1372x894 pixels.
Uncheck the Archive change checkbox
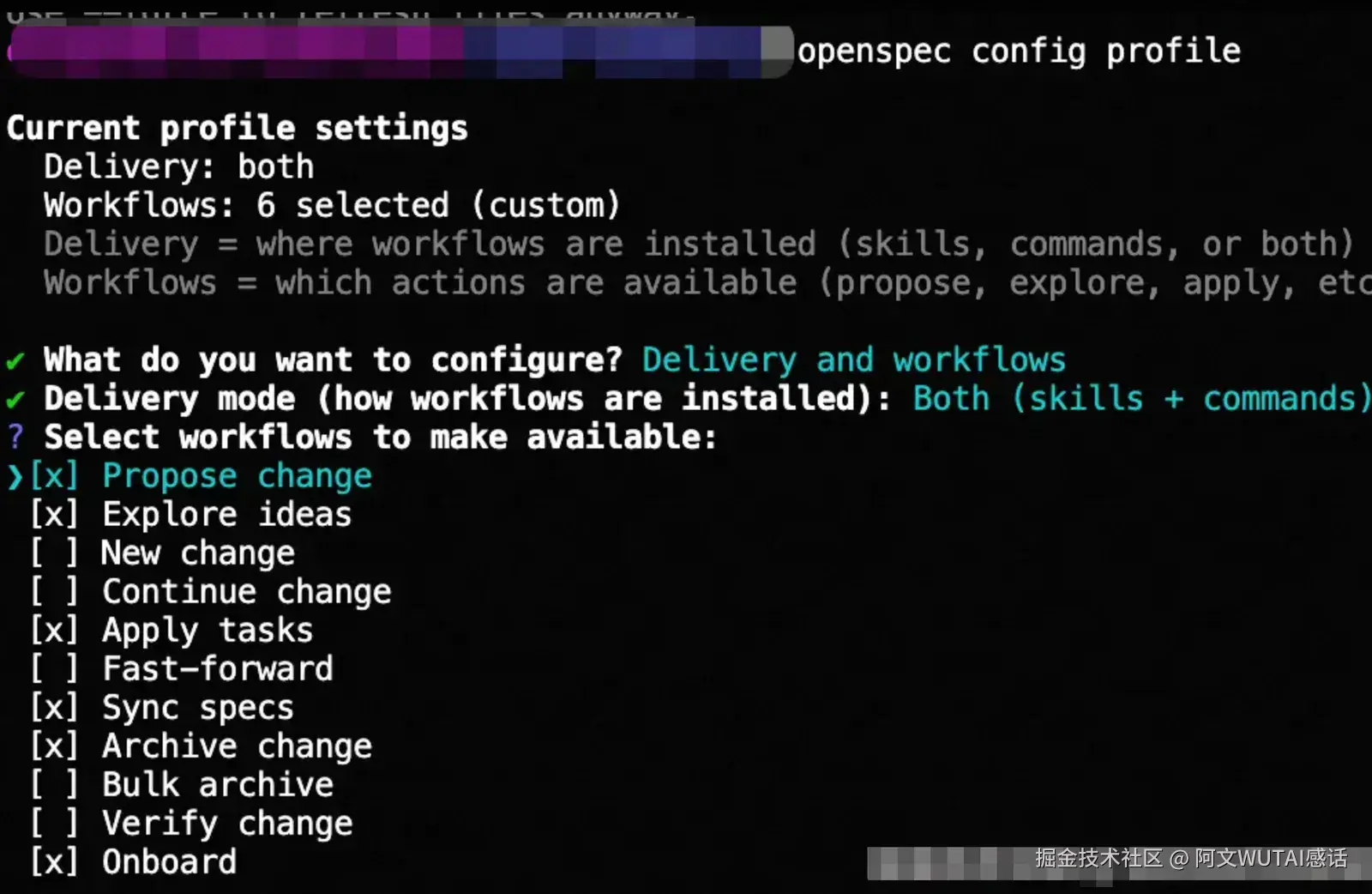(x=54, y=746)
